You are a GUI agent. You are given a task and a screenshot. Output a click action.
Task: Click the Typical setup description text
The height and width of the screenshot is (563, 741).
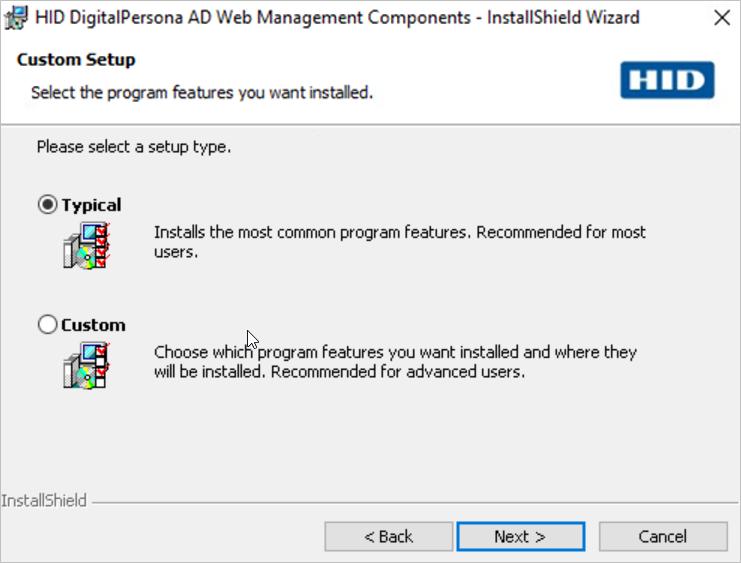[x=399, y=242]
